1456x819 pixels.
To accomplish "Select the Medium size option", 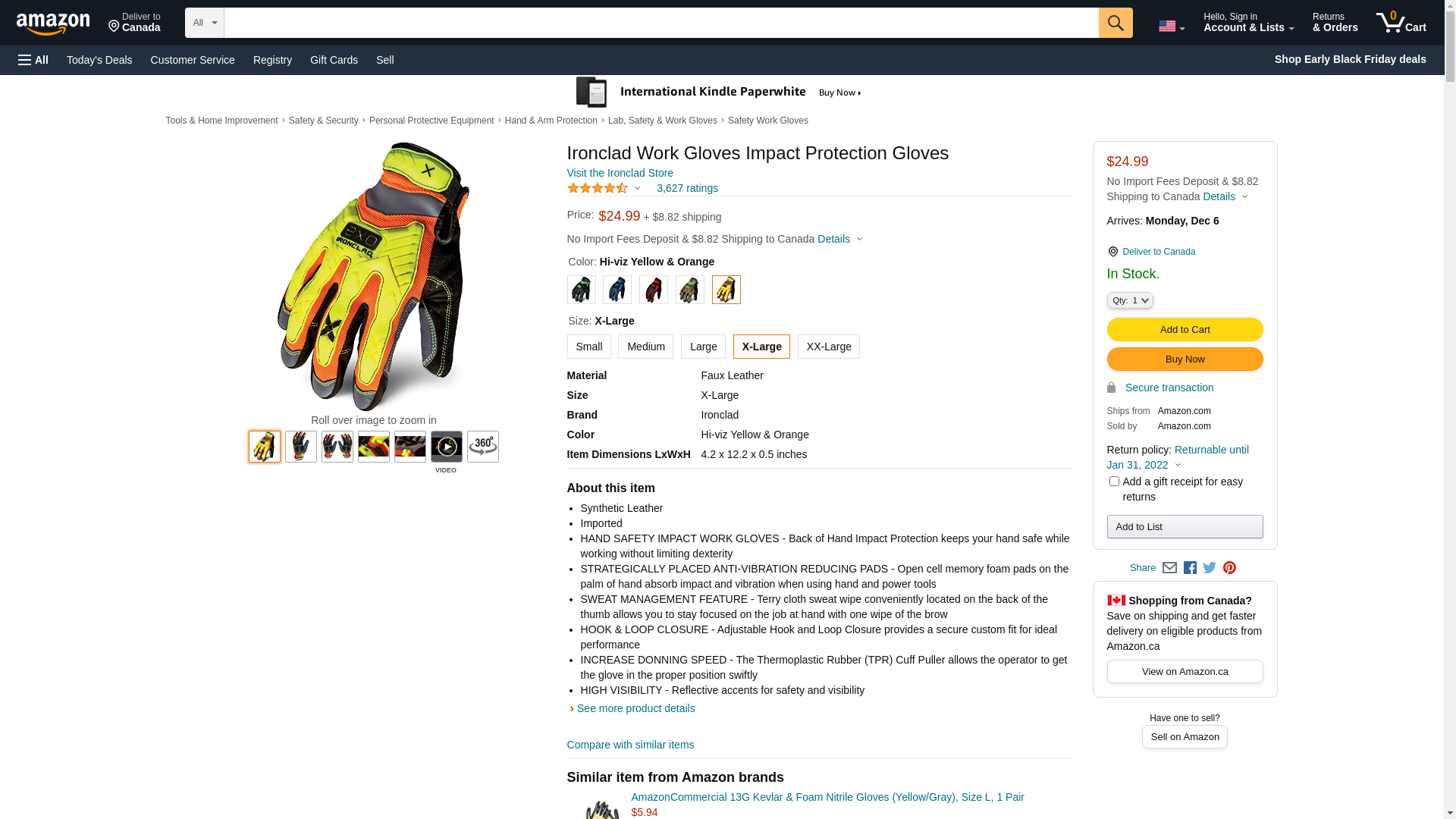I will (646, 347).
